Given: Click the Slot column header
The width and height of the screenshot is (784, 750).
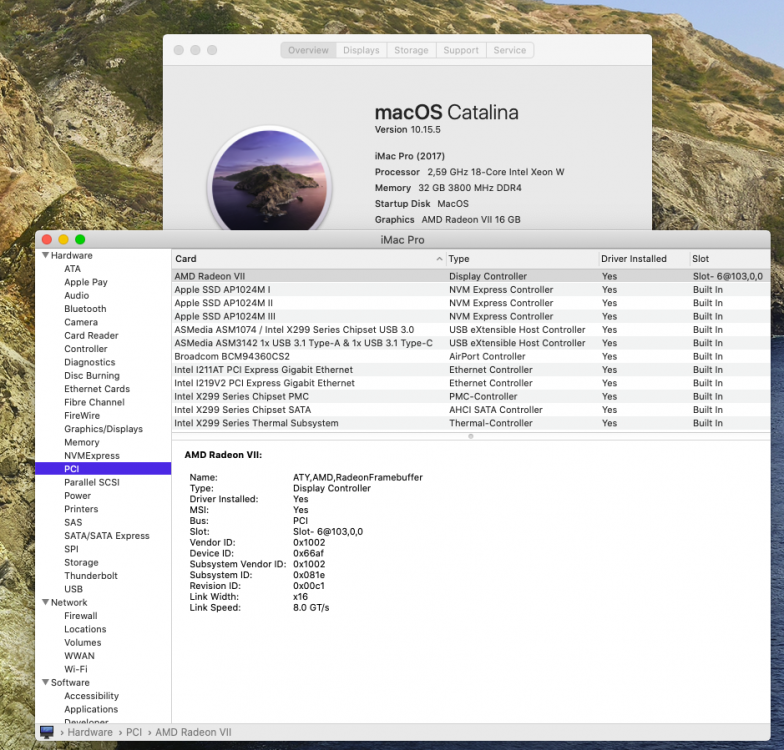Looking at the screenshot, I should [x=730, y=258].
